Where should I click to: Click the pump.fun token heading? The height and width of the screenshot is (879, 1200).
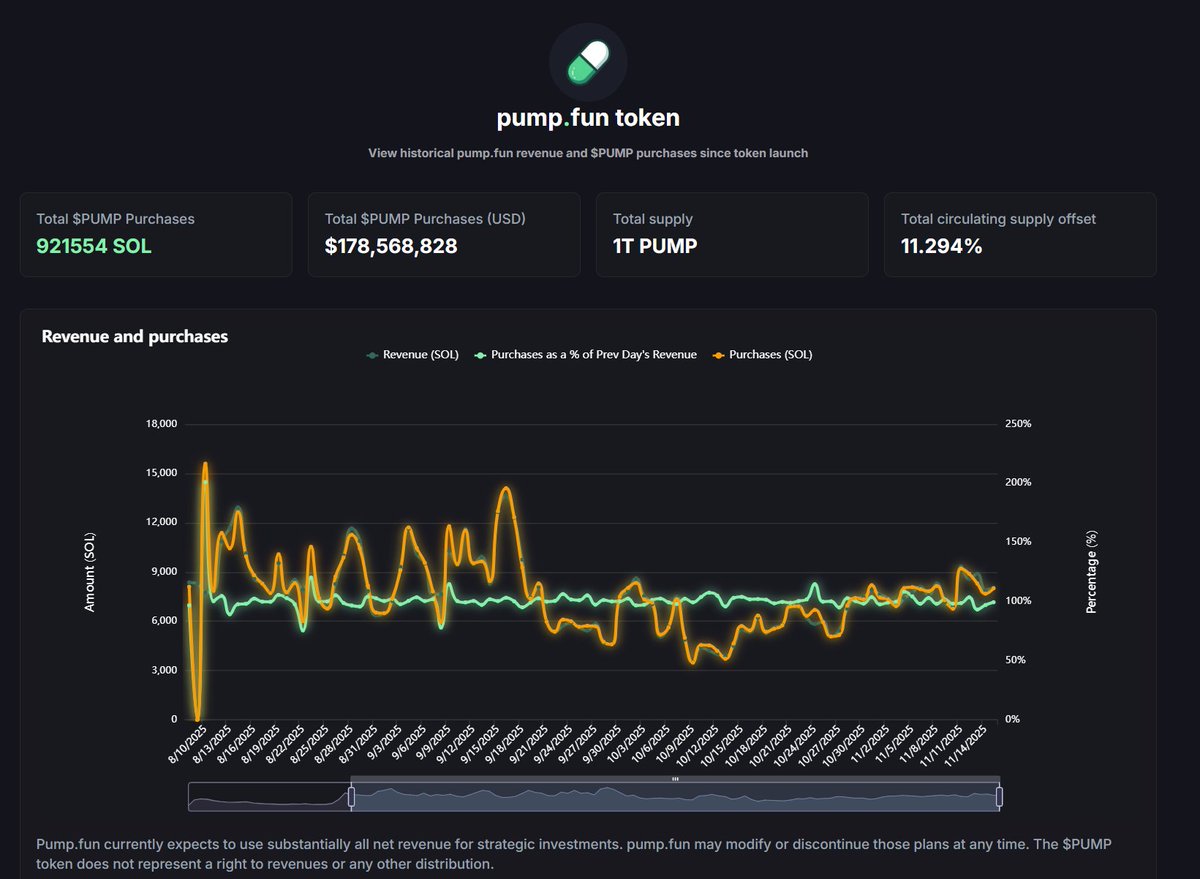pos(588,118)
